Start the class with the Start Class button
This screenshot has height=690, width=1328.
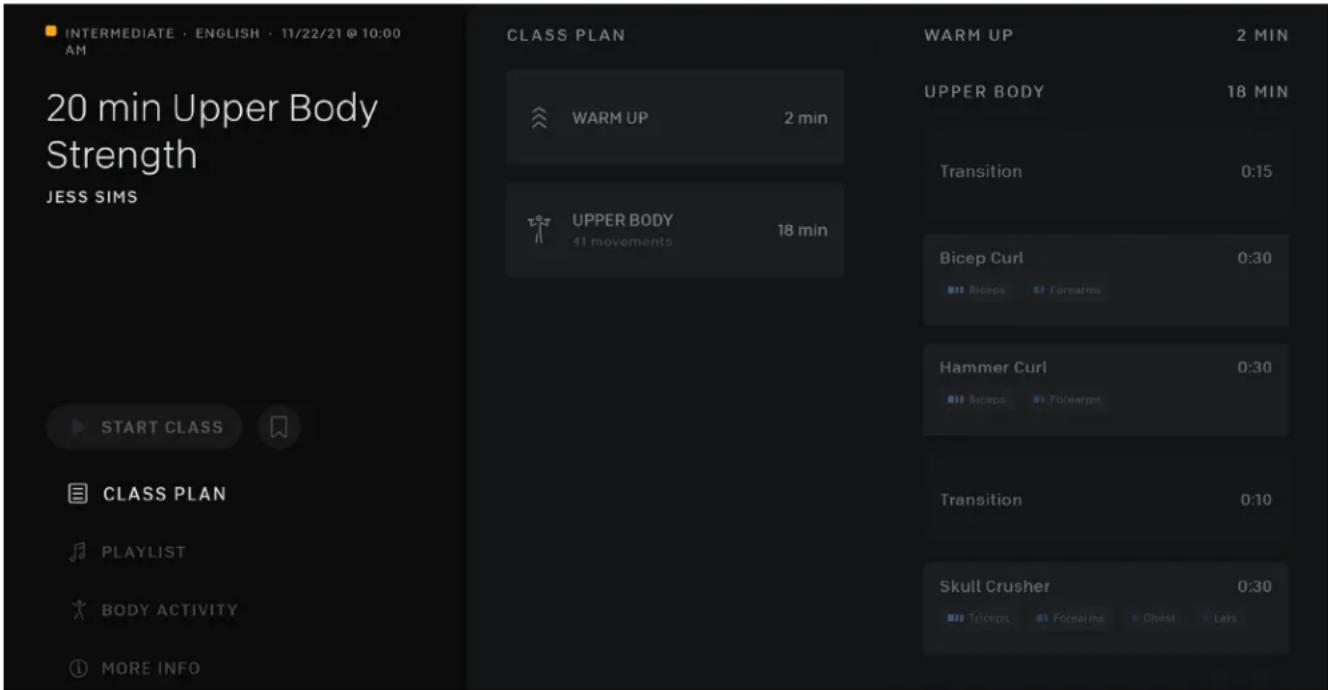144,427
